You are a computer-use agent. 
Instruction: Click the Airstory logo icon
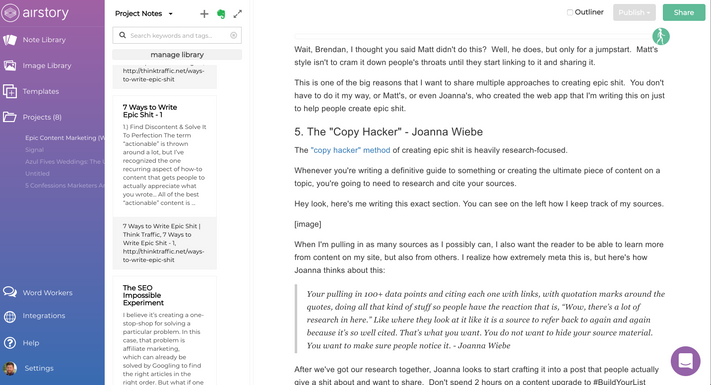10,13
